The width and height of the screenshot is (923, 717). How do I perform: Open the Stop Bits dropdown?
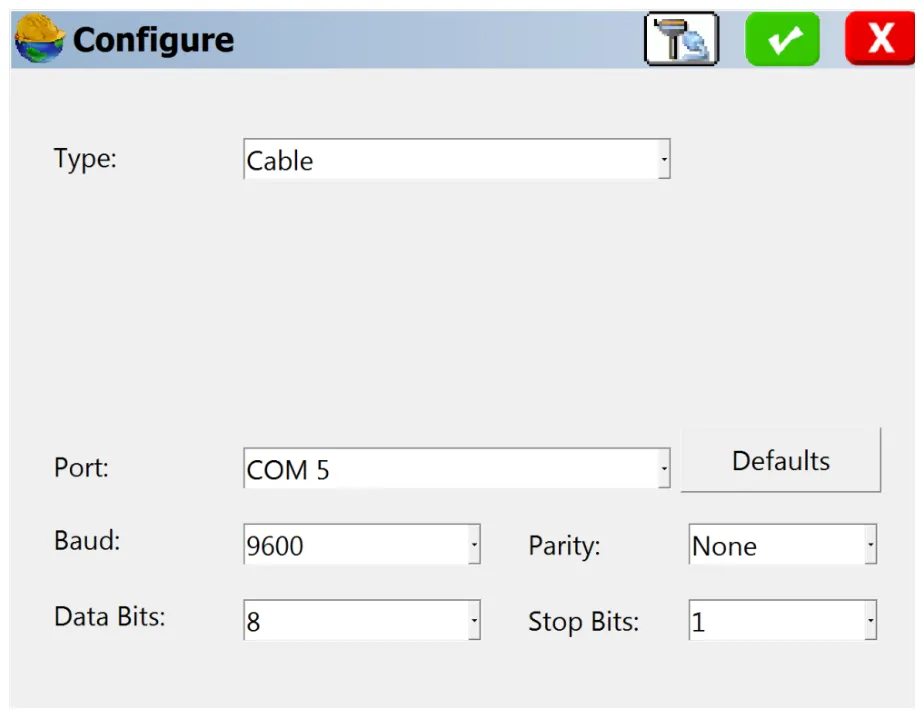[783, 620]
